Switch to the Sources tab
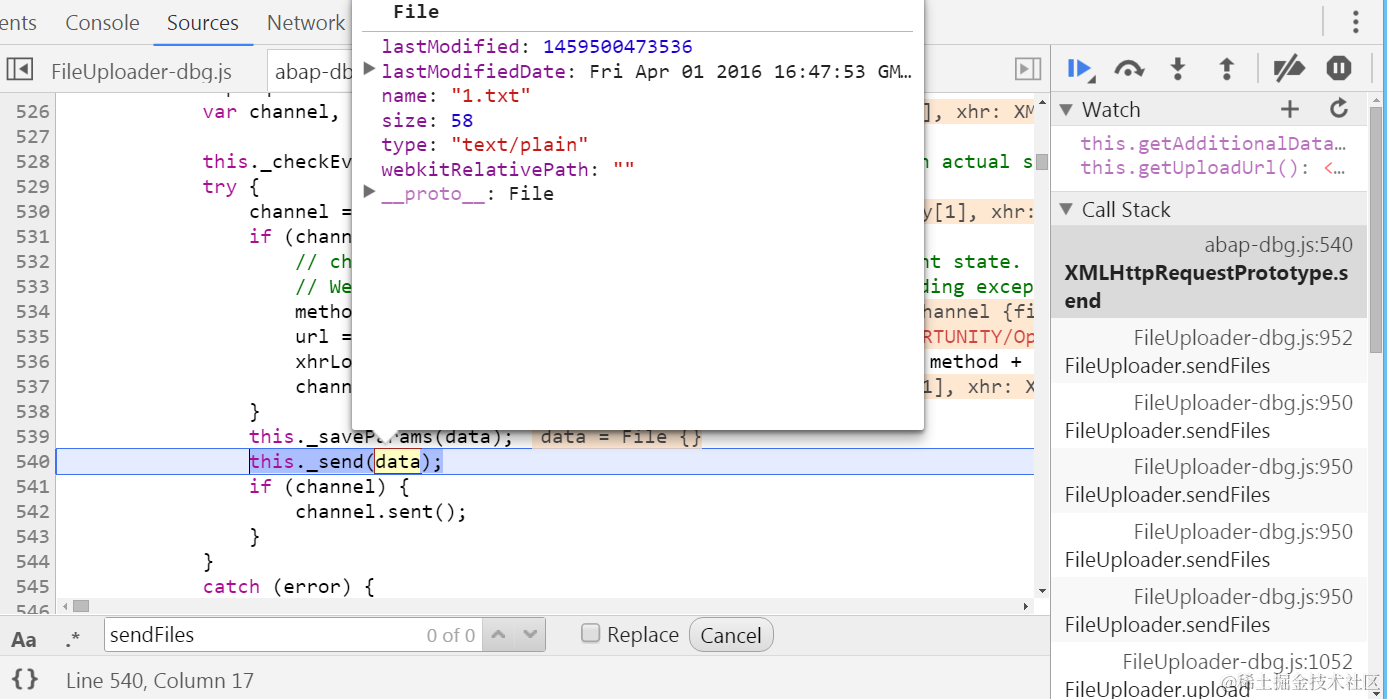This screenshot has width=1387, height=699. (x=203, y=22)
